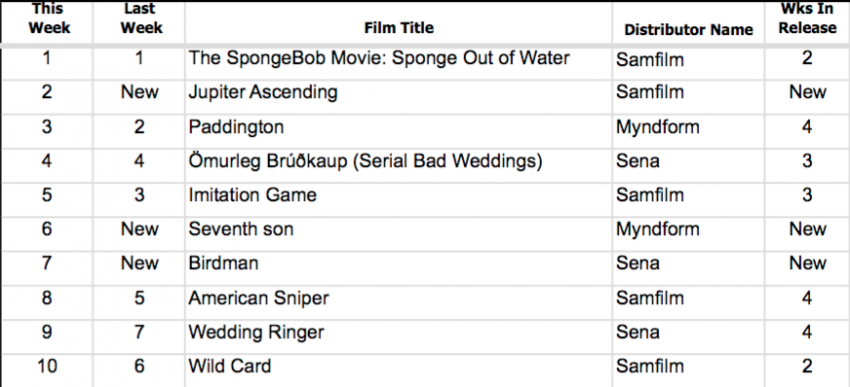850x387 pixels.
Task: Click rank 10 in This Week column
Action: (x=47, y=366)
